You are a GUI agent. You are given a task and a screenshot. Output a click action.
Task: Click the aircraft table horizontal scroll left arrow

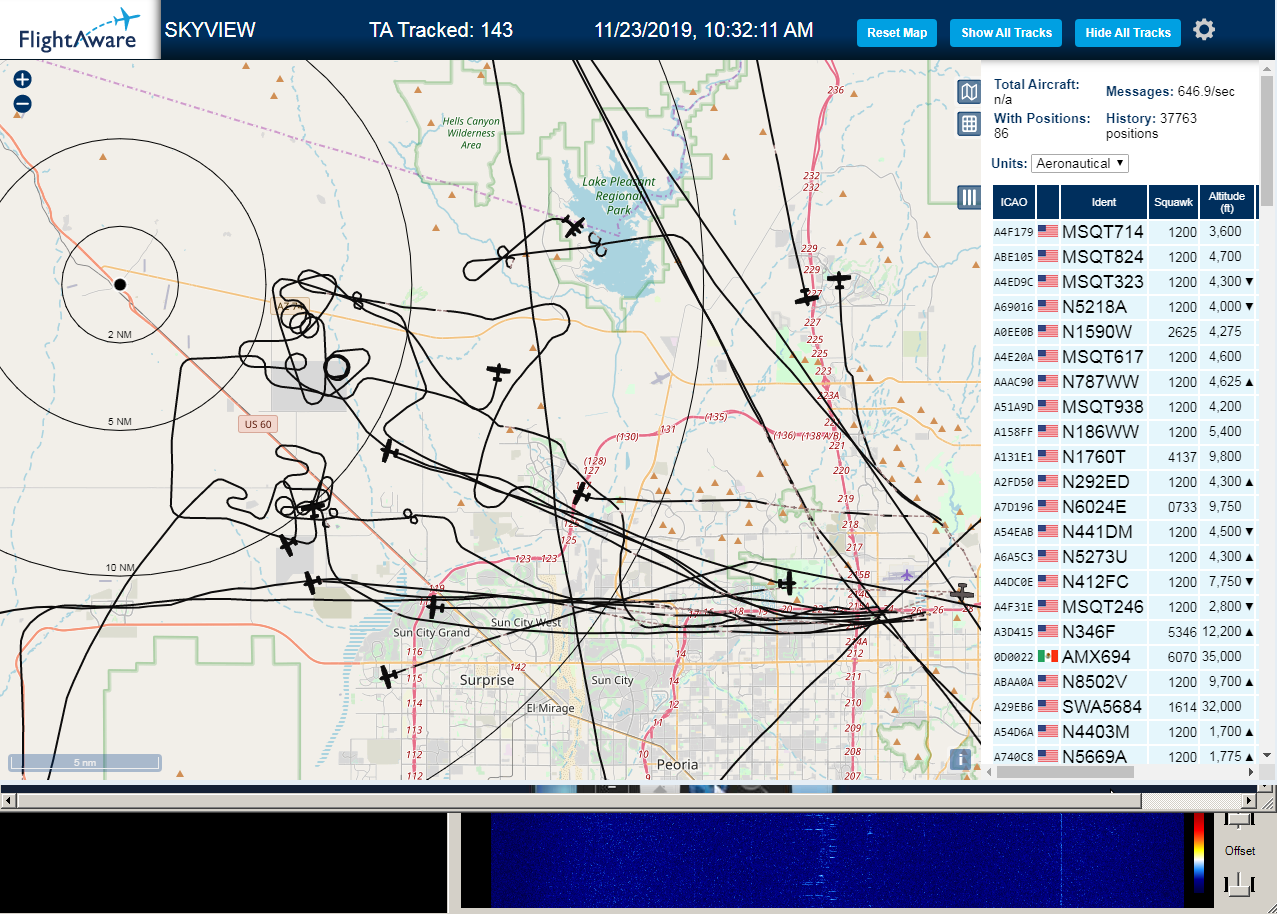click(988, 772)
